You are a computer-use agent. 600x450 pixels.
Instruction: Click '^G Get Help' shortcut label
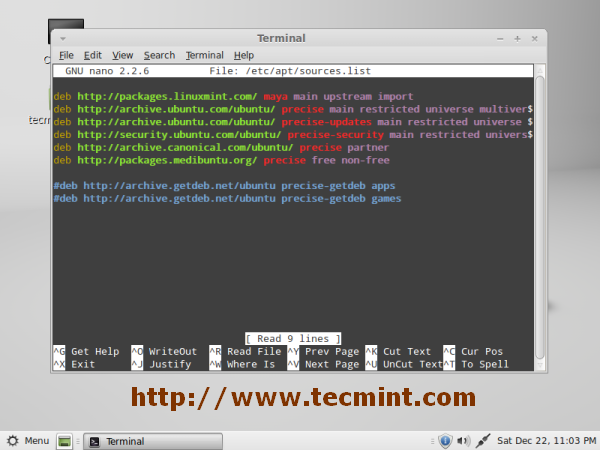coord(86,352)
